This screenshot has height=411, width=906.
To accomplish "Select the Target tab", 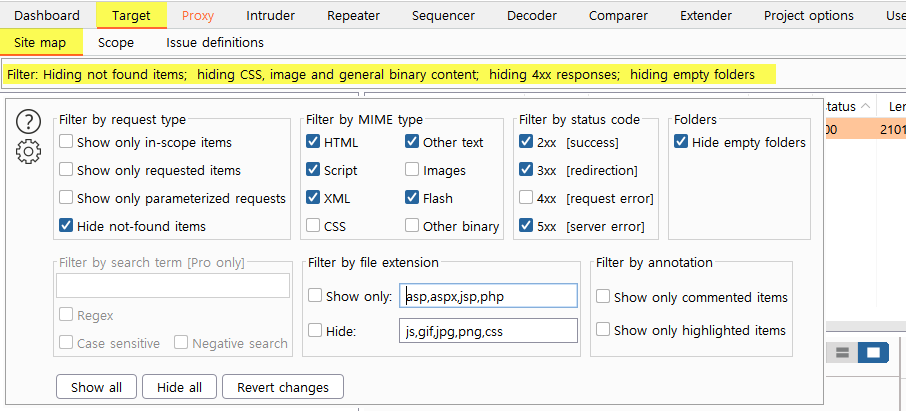I will pos(131,16).
